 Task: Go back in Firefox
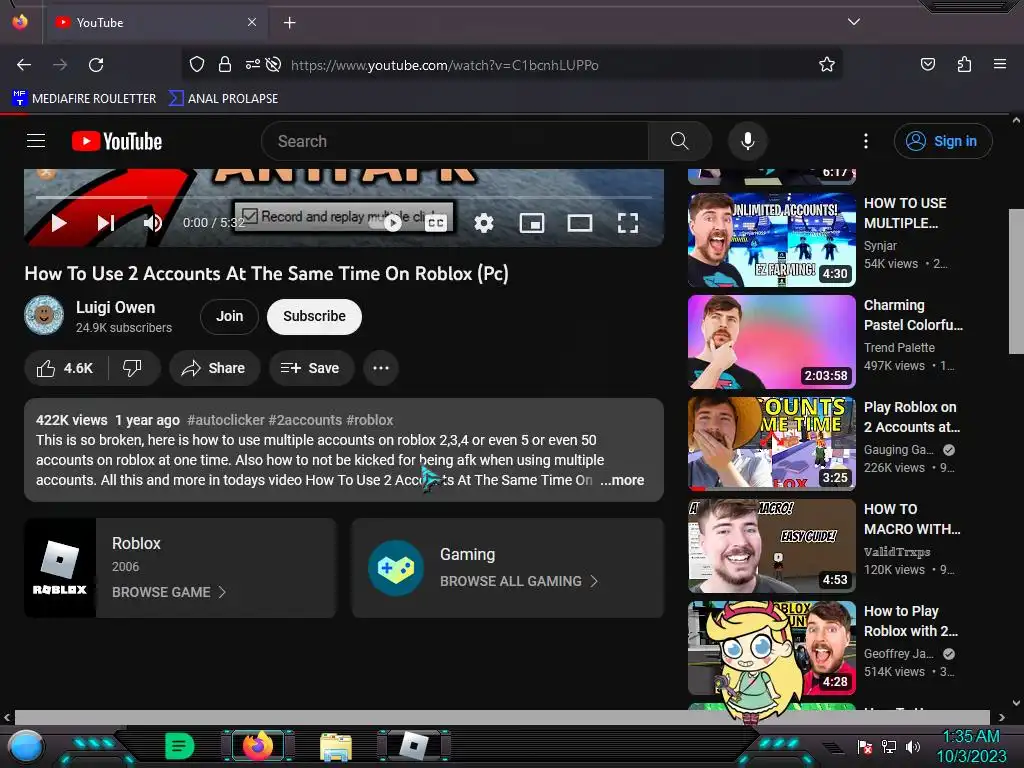24,65
